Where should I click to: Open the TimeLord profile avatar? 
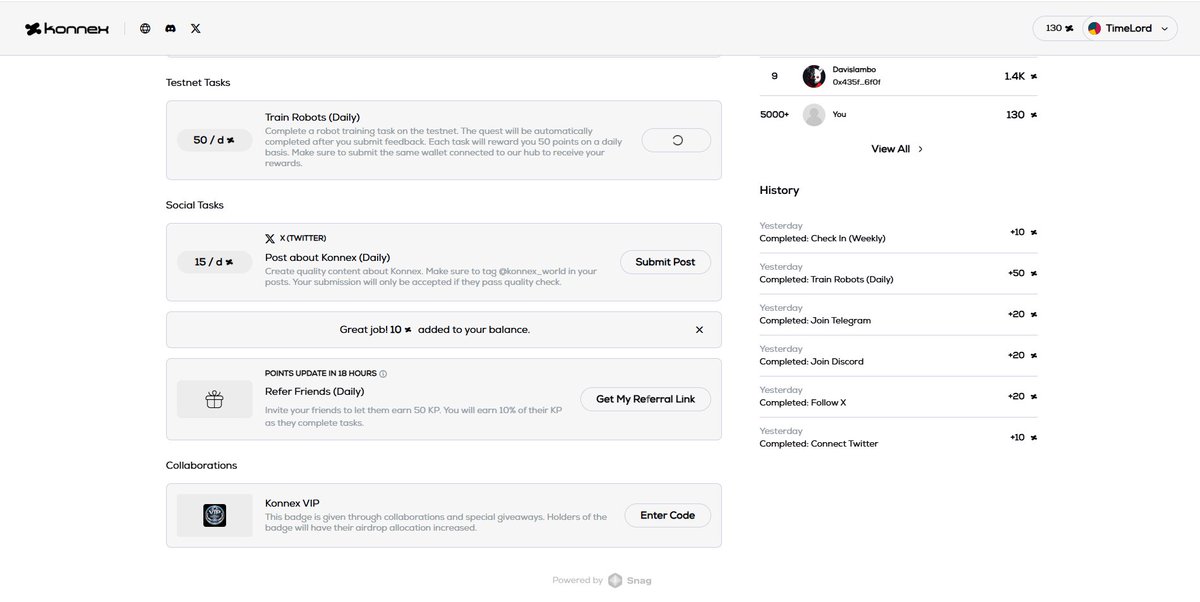click(1094, 29)
